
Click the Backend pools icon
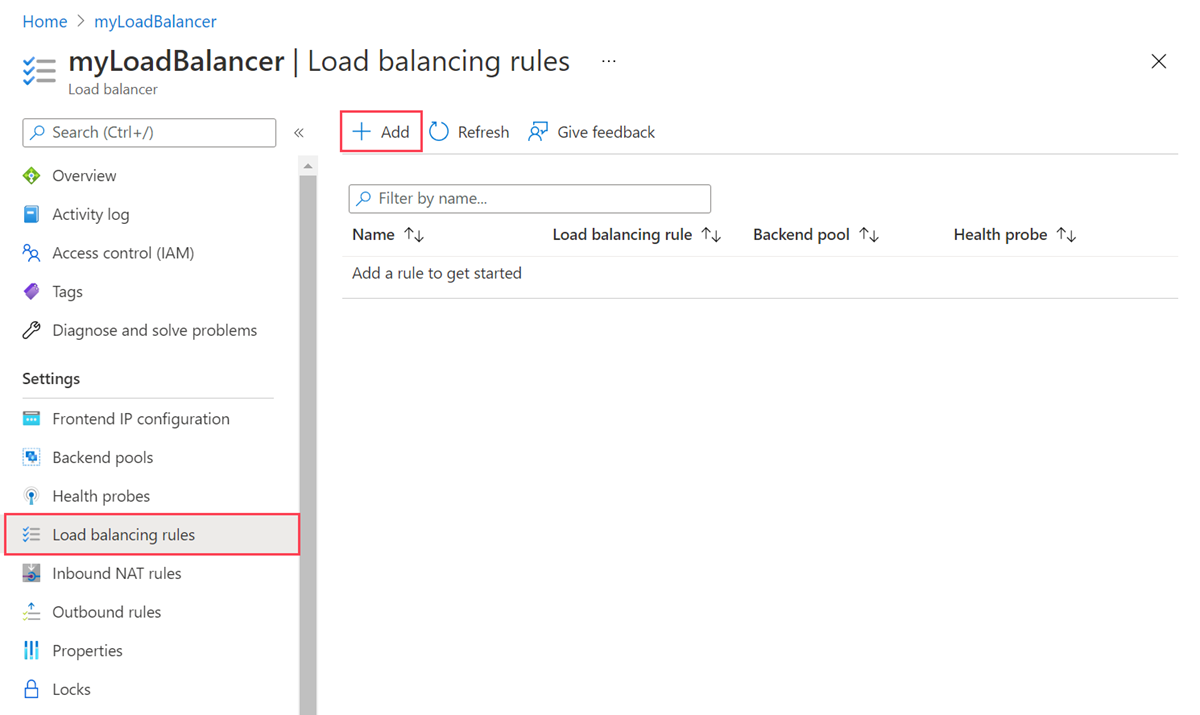point(31,457)
